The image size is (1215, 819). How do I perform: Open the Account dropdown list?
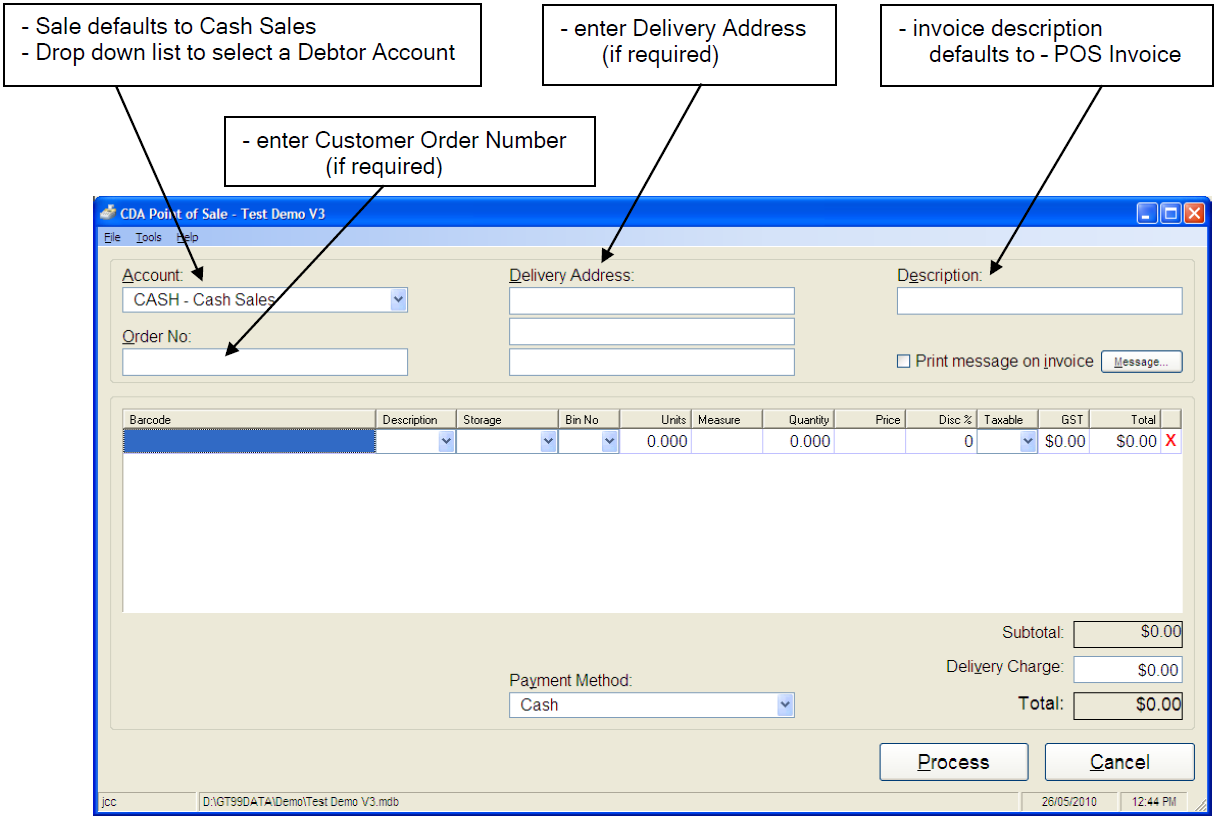tap(398, 299)
